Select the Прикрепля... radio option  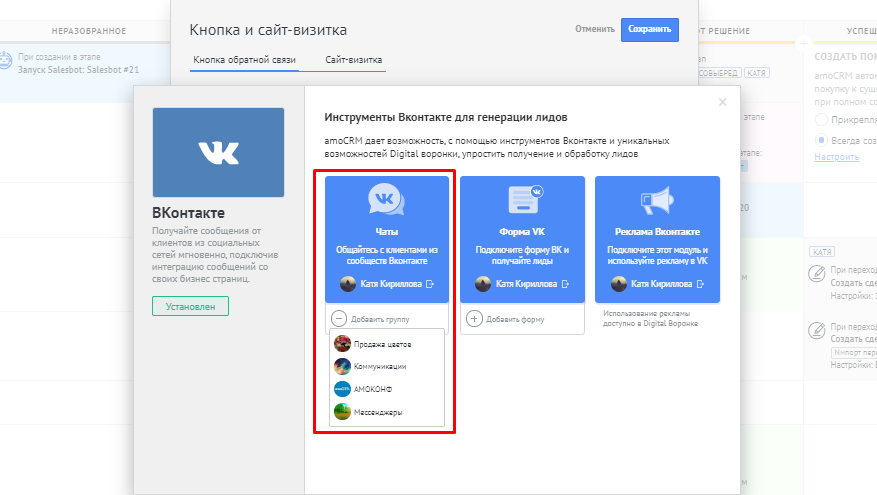821,120
